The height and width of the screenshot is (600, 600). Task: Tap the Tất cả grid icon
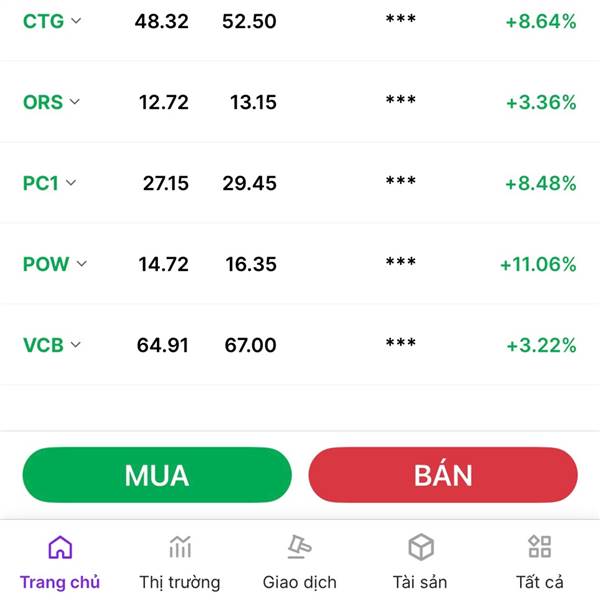[x=540, y=546]
